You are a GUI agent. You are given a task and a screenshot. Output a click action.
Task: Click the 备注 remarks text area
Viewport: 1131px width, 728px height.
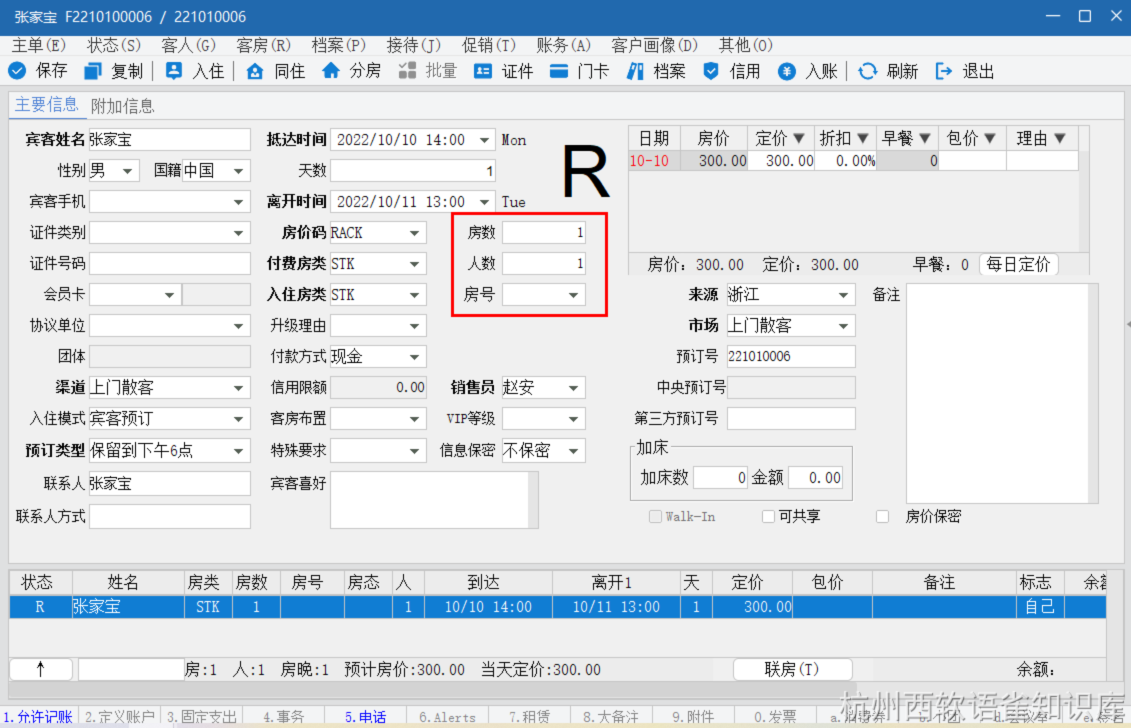pyautogui.click(x=998, y=392)
